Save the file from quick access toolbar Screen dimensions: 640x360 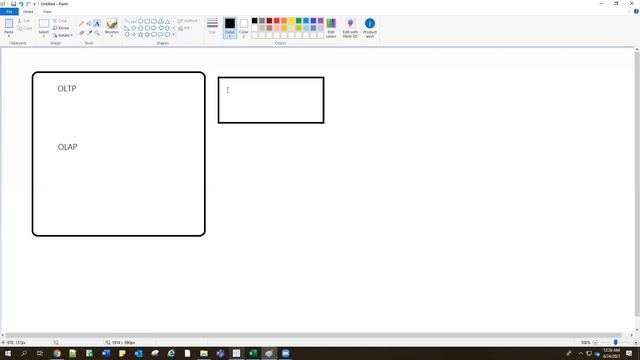pos(13,4)
